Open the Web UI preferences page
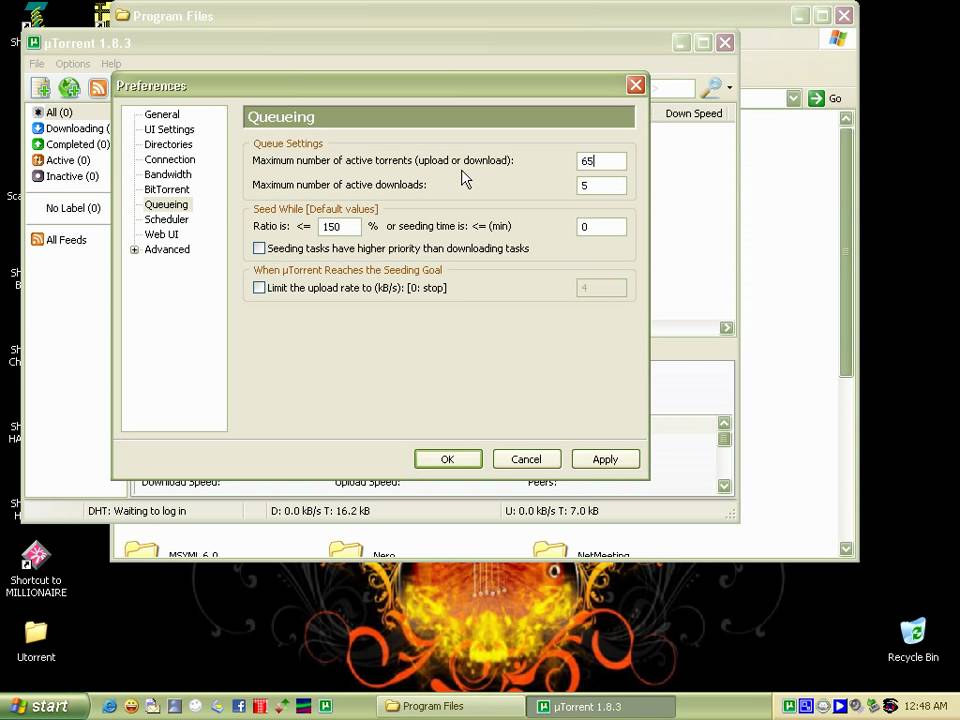Screen dimensions: 960x720 coord(161,234)
